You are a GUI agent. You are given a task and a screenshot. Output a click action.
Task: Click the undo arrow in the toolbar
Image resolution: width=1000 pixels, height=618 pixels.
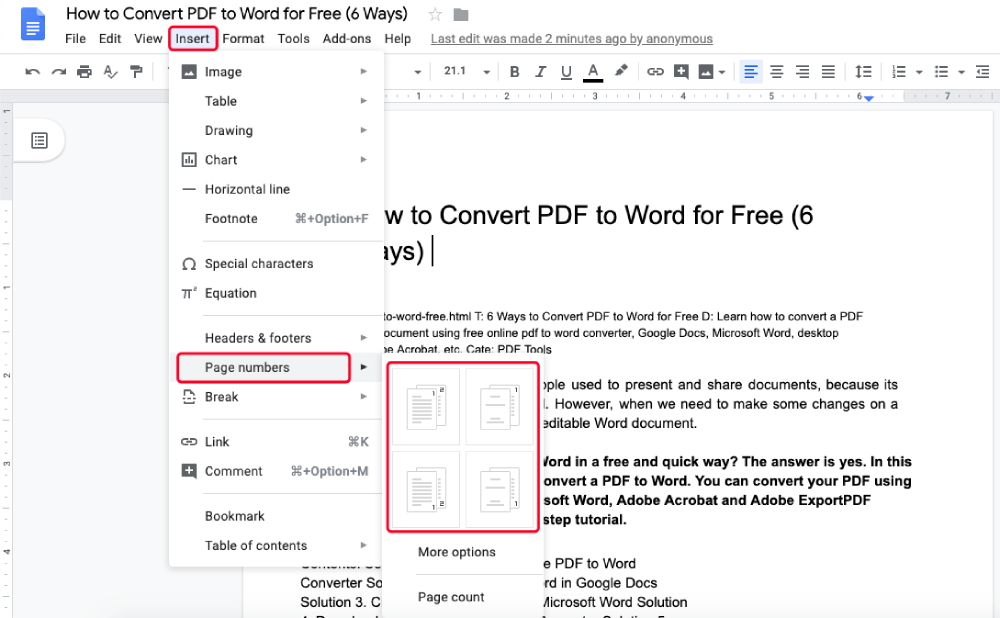pos(33,72)
